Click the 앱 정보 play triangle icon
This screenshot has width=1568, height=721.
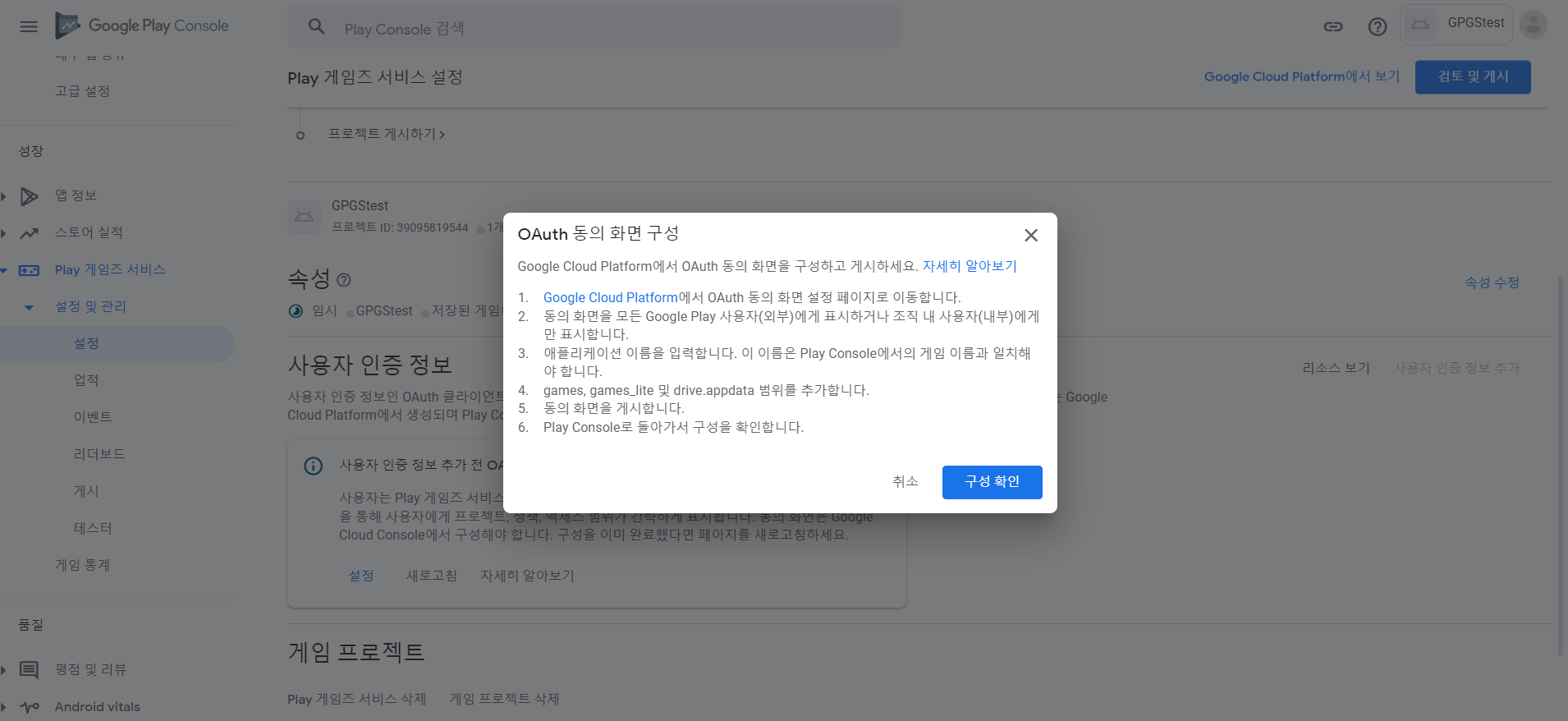coord(30,196)
